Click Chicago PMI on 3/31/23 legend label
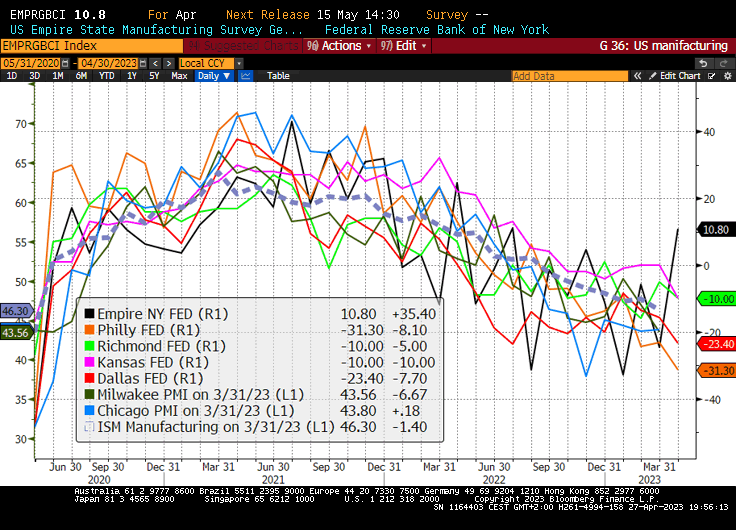 coord(196,410)
